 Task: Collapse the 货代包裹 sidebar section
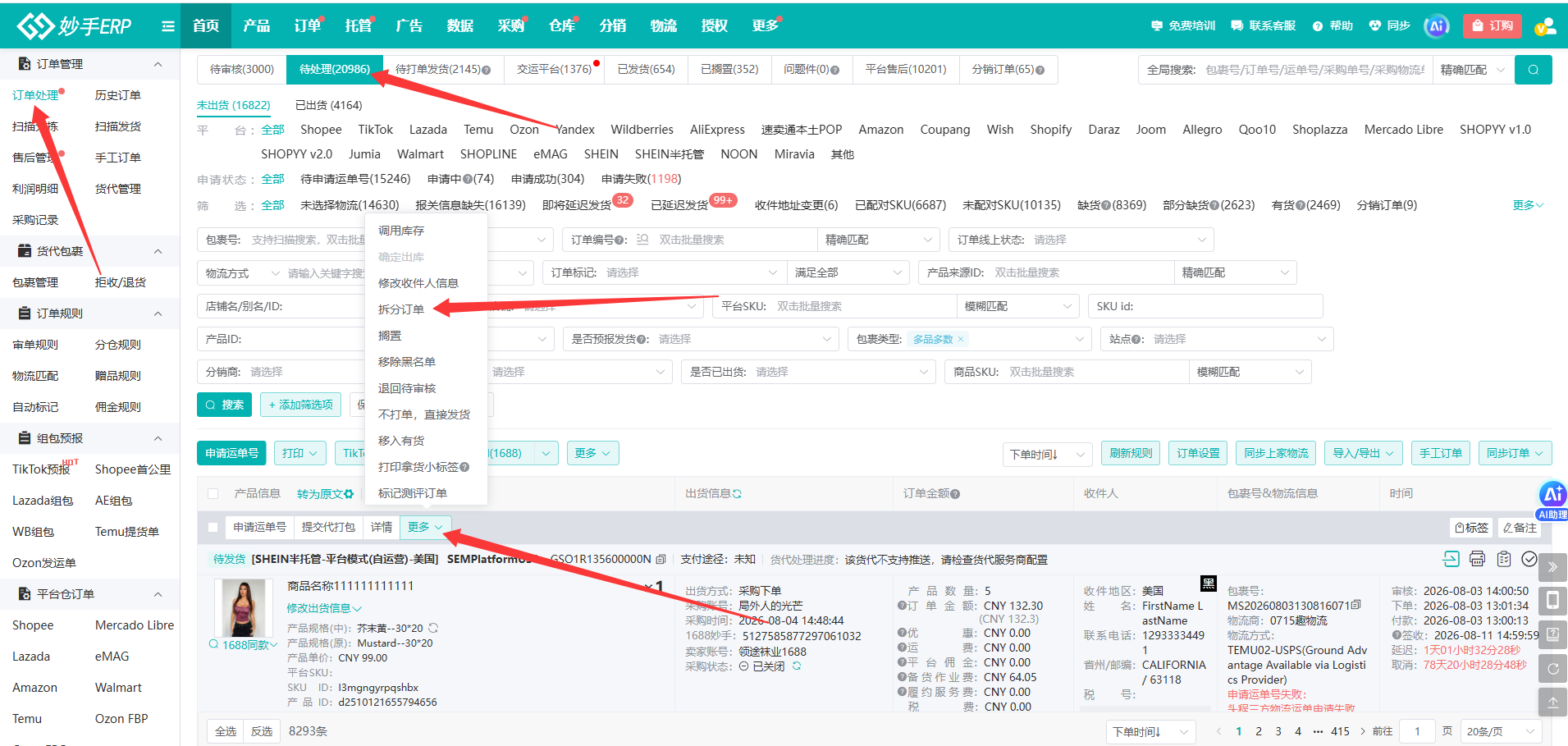click(158, 251)
